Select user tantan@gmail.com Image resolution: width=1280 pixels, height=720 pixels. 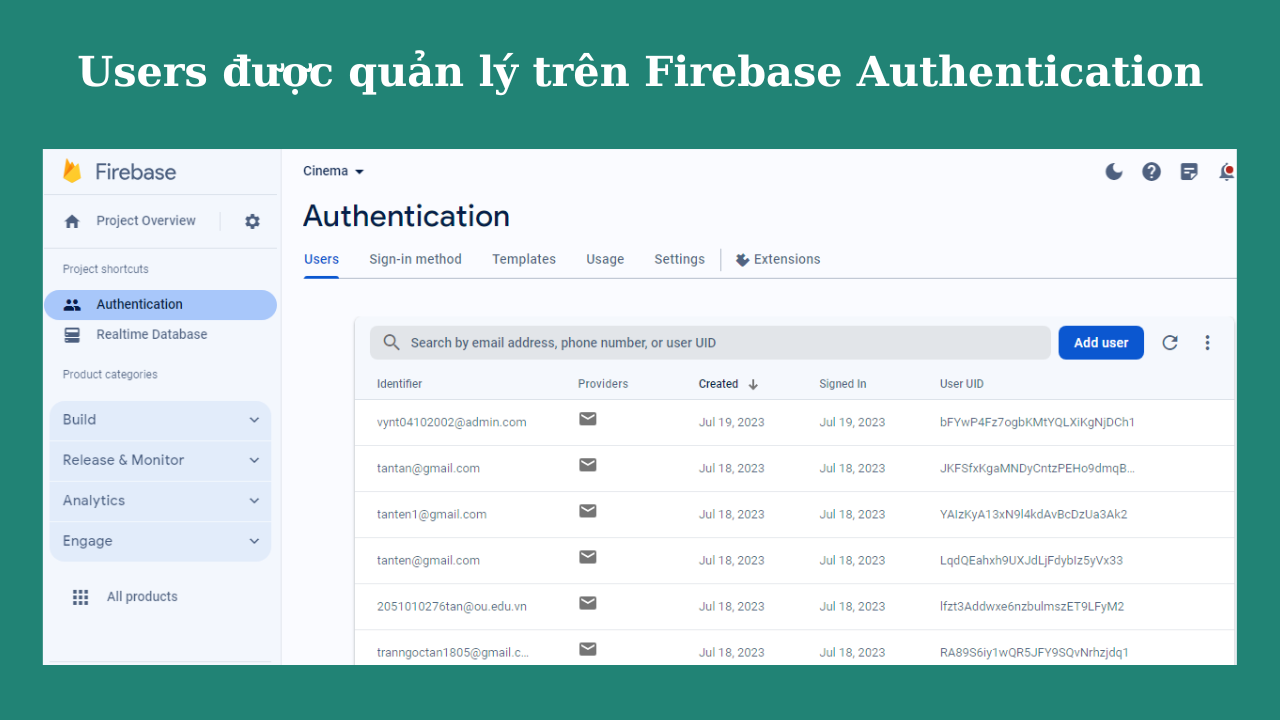coord(428,469)
